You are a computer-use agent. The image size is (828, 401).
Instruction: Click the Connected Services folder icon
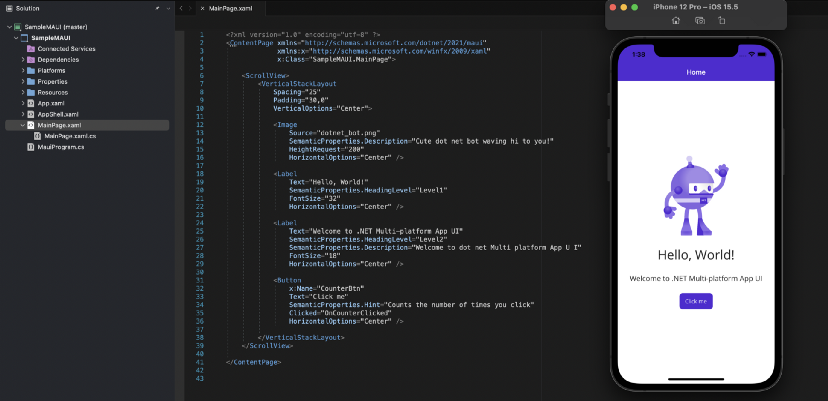pyautogui.click(x=31, y=49)
